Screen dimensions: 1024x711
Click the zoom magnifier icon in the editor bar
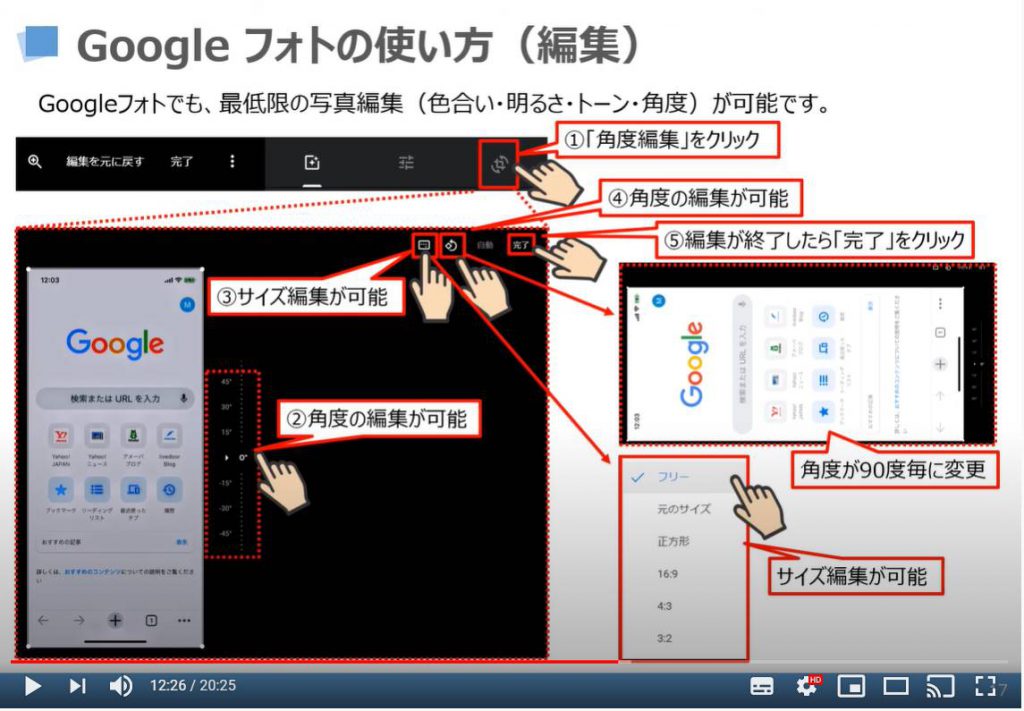[x=35, y=162]
